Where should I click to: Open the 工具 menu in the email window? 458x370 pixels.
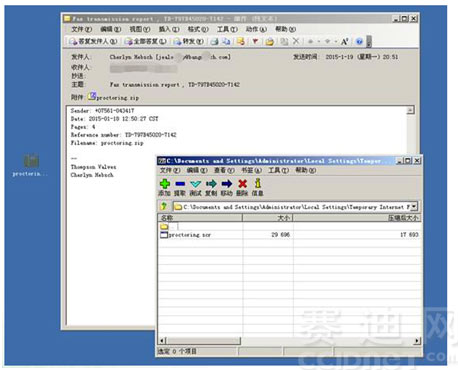pyautogui.click(x=227, y=29)
